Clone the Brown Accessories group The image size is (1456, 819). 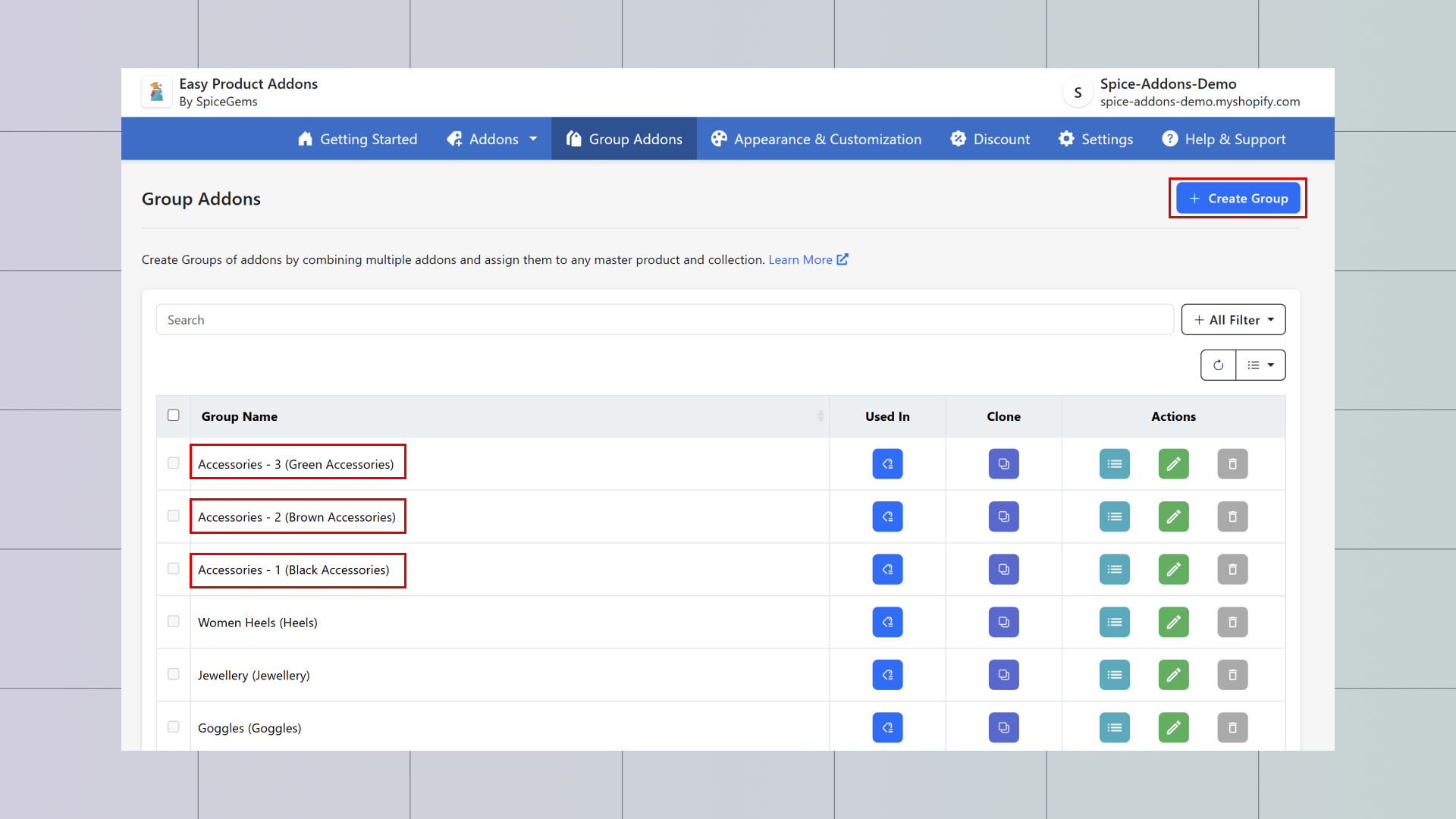click(1003, 517)
